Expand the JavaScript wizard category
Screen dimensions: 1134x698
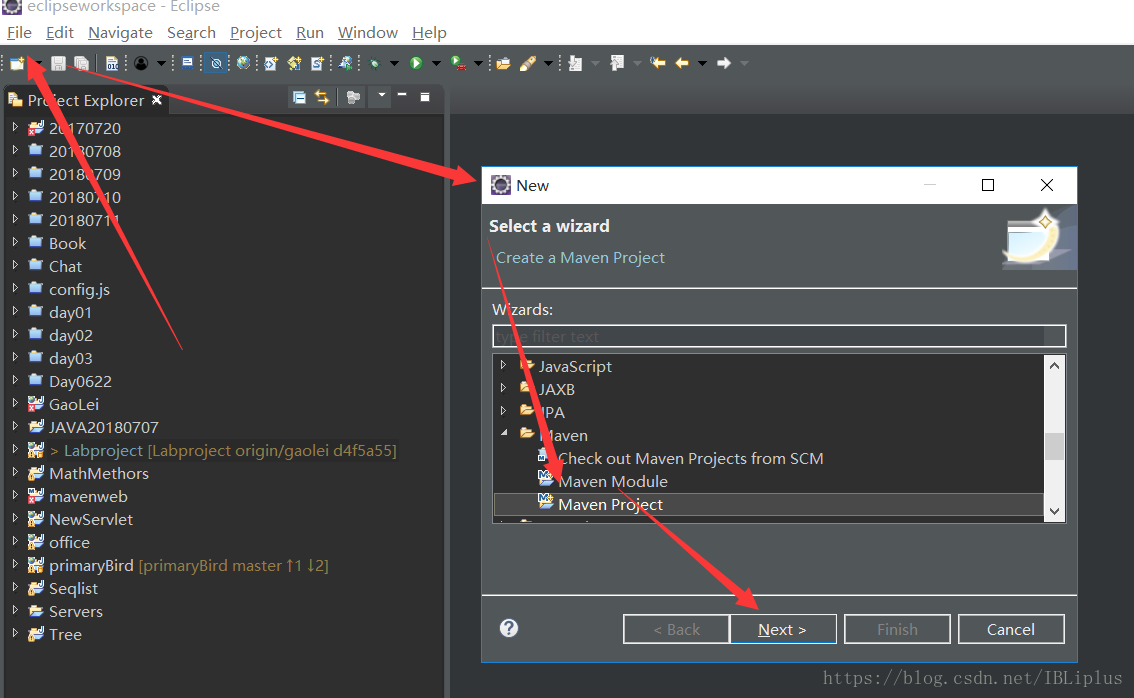coord(504,365)
